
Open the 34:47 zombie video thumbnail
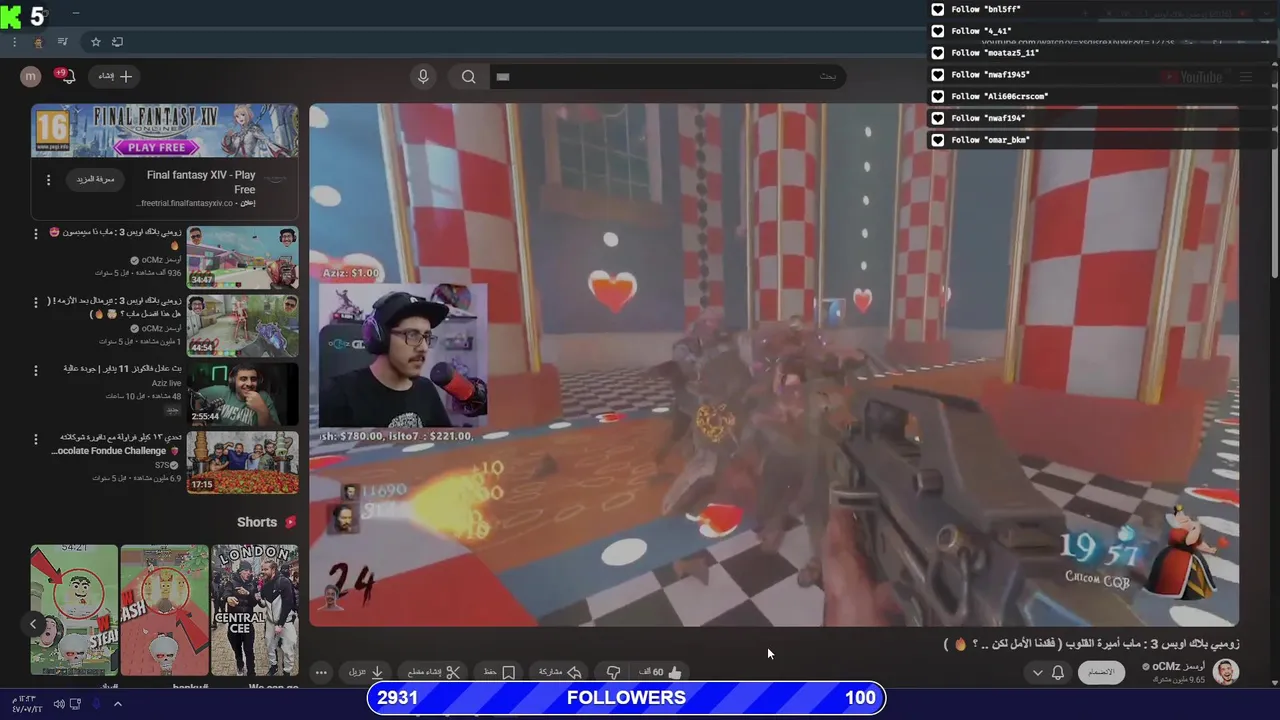coord(243,257)
